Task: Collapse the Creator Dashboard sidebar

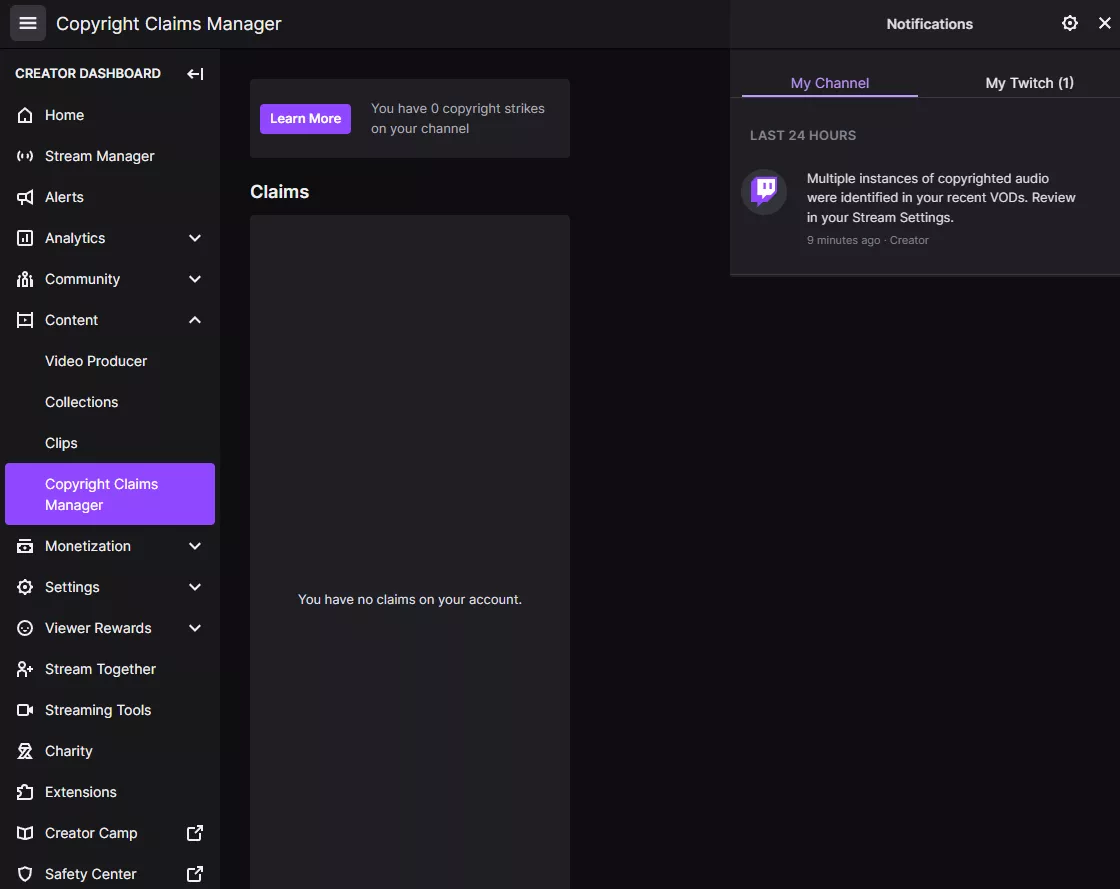Action: coord(195,74)
